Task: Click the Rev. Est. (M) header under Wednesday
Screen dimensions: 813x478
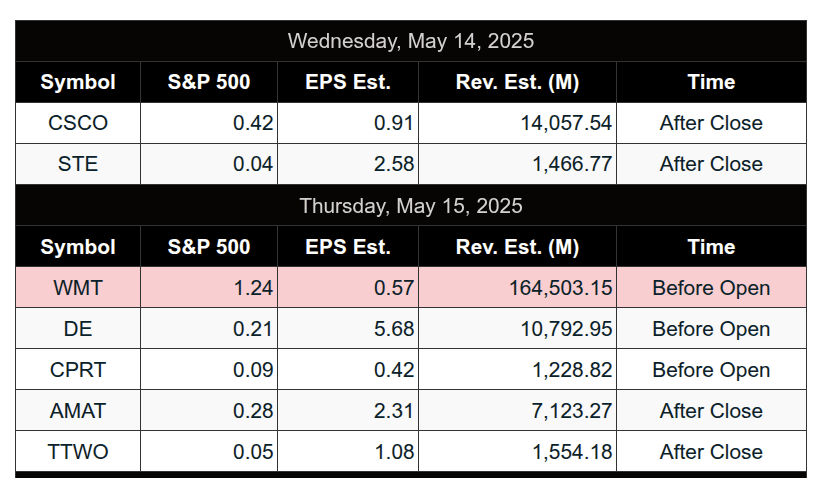Action: 517,82
